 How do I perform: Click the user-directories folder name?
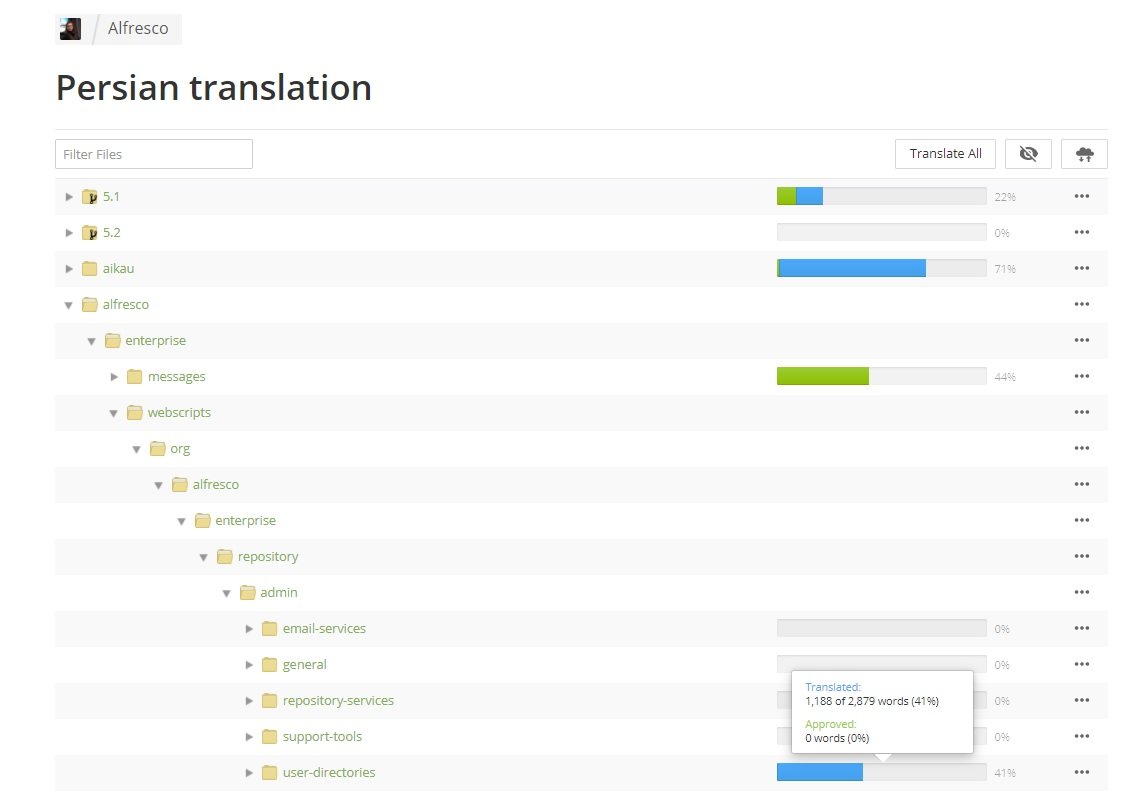329,772
